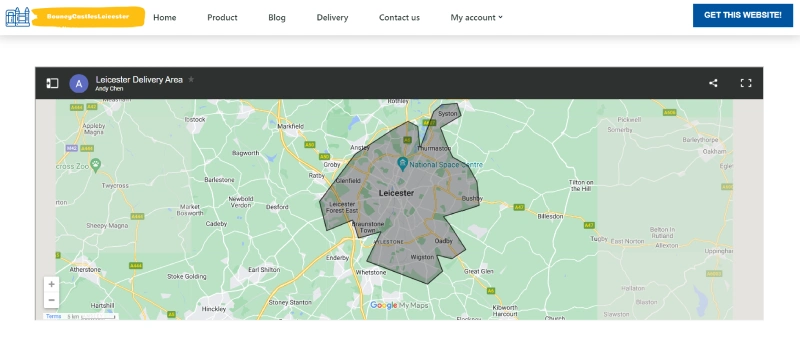This screenshot has height=363, width=800.
Task: Click the purple Andy Chen avatar icon
Action: [79, 84]
